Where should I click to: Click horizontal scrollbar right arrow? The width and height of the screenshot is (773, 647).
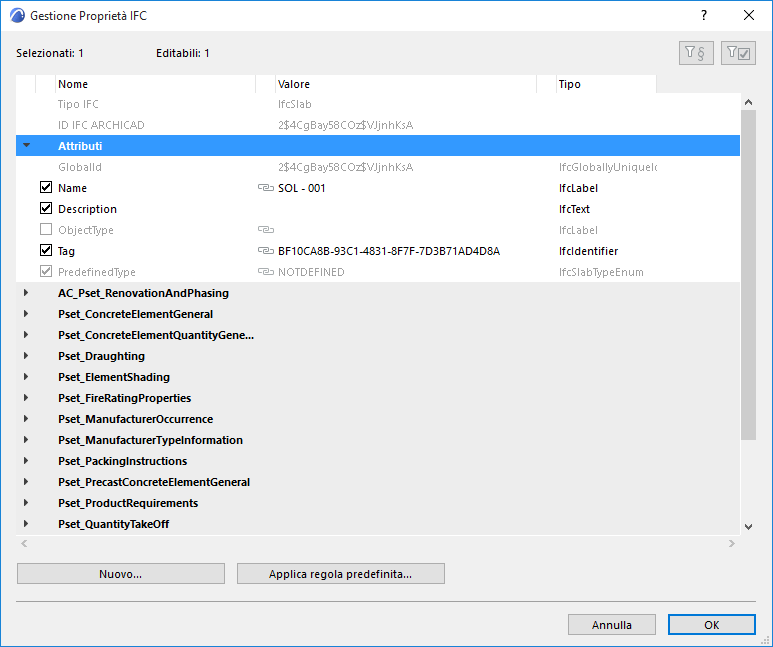732,543
